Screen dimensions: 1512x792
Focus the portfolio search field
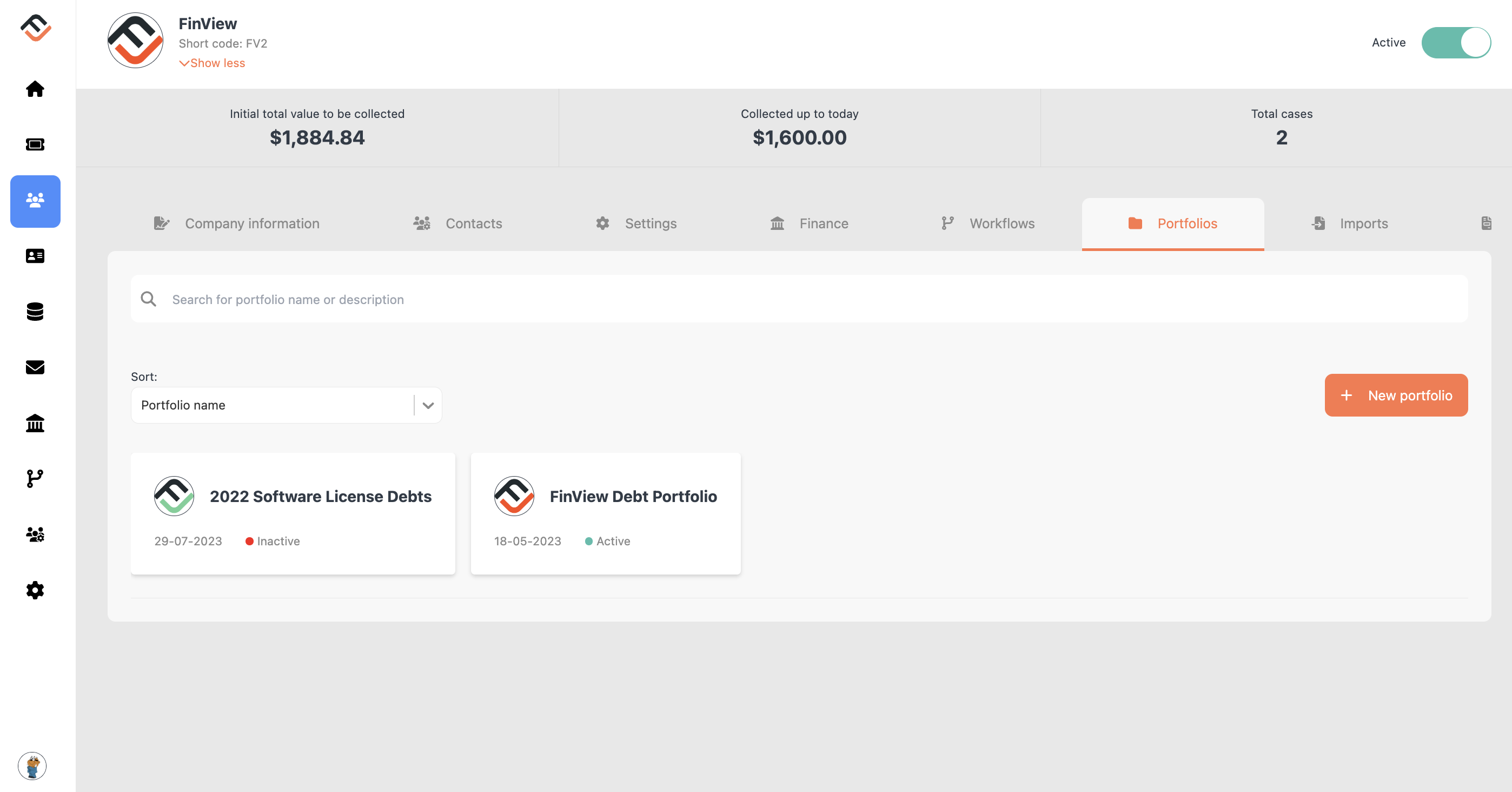(x=799, y=299)
